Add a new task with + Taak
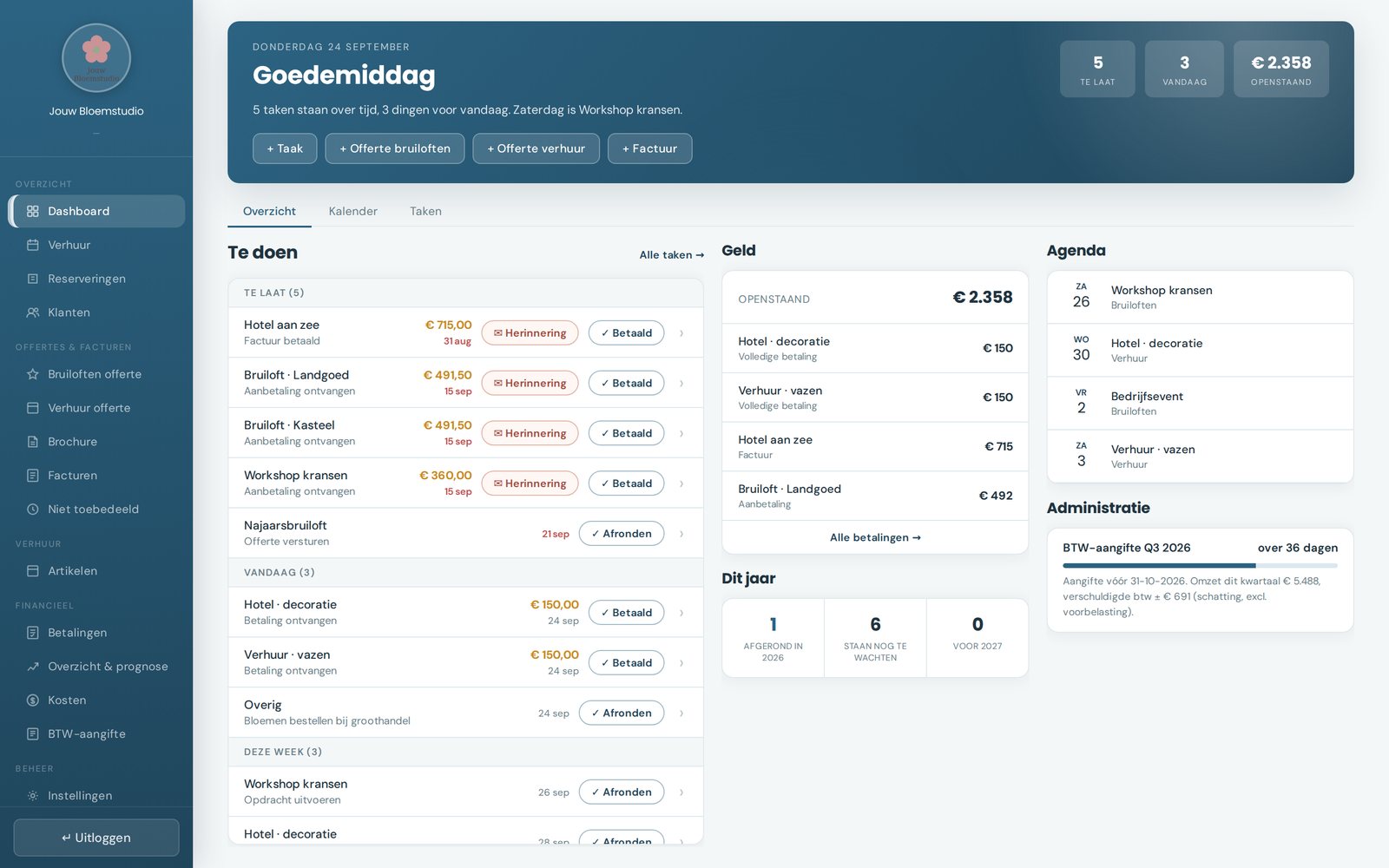The image size is (1389, 868). [x=285, y=148]
